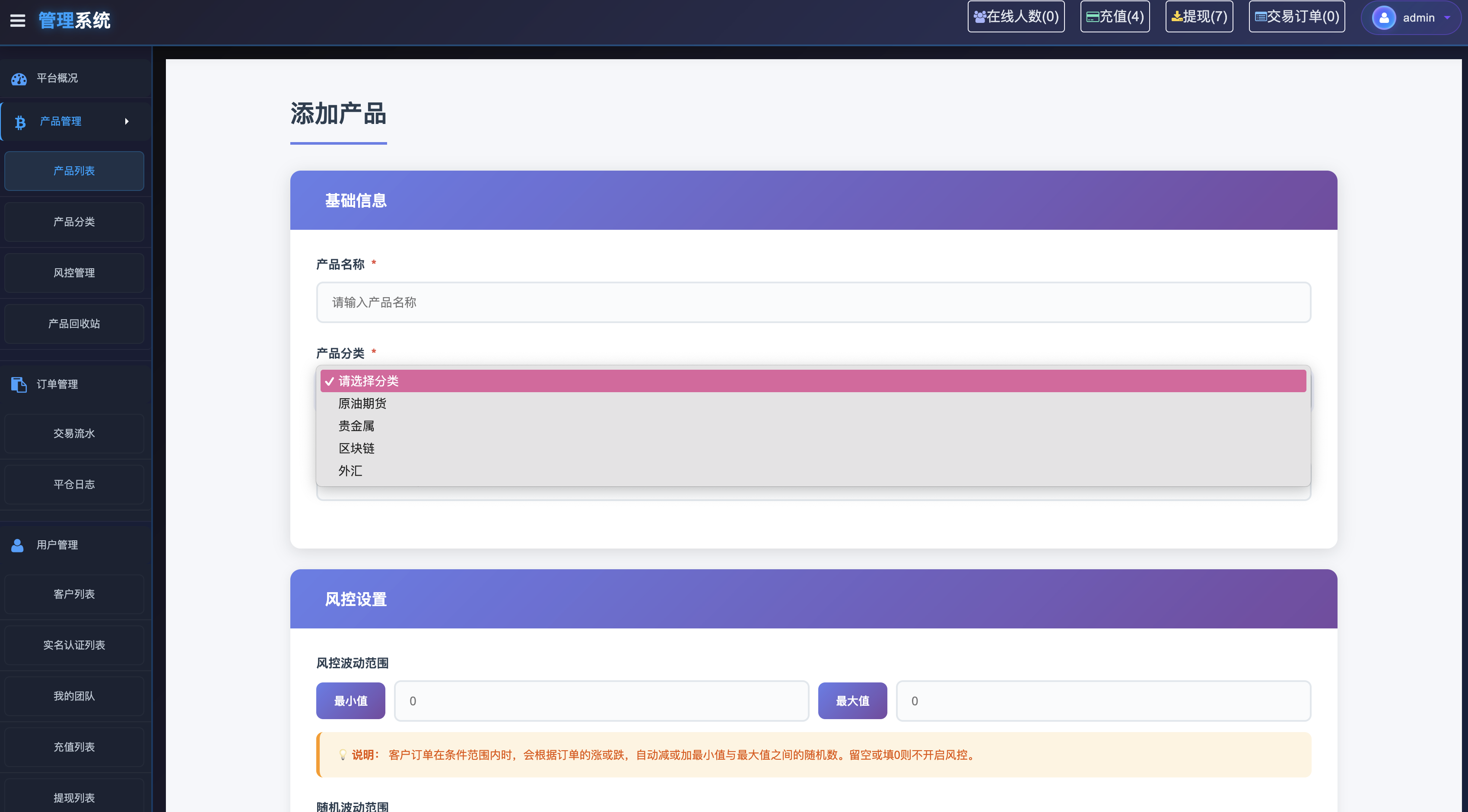
Task: Open the withdrawal notifications 提现(7)
Action: pyautogui.click(x=1199, y=16)
